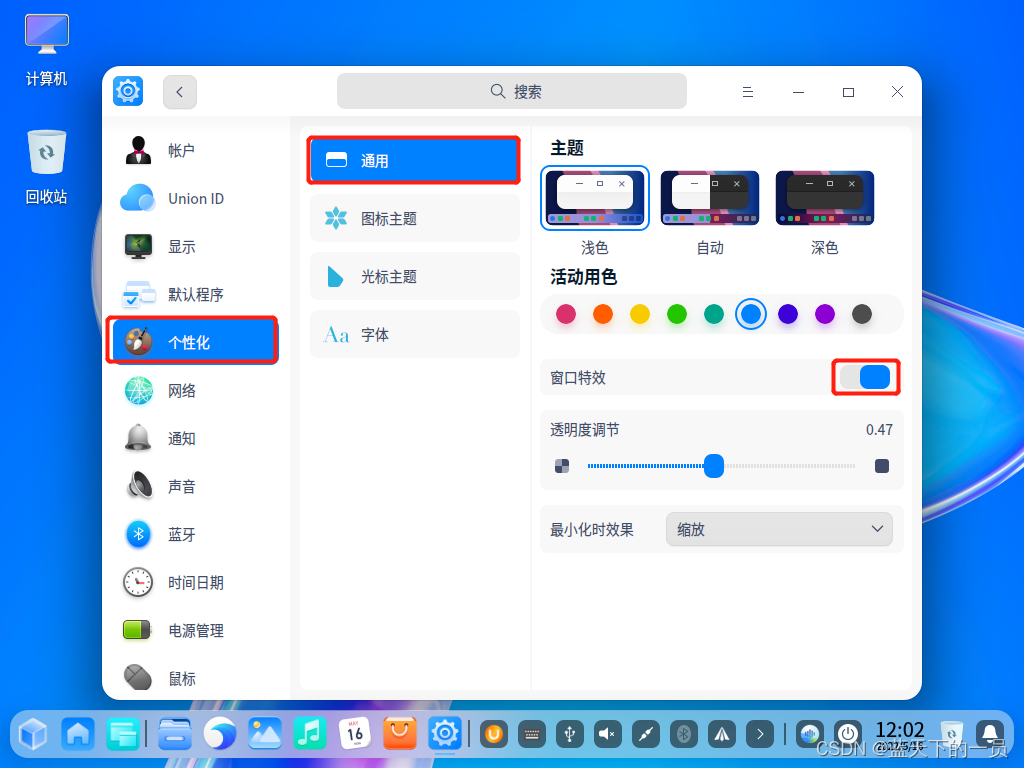Viewport: 1024px width, 768px height.
Task: Click the low-transparency checkered icon
Action: click(x=562, y=466)
